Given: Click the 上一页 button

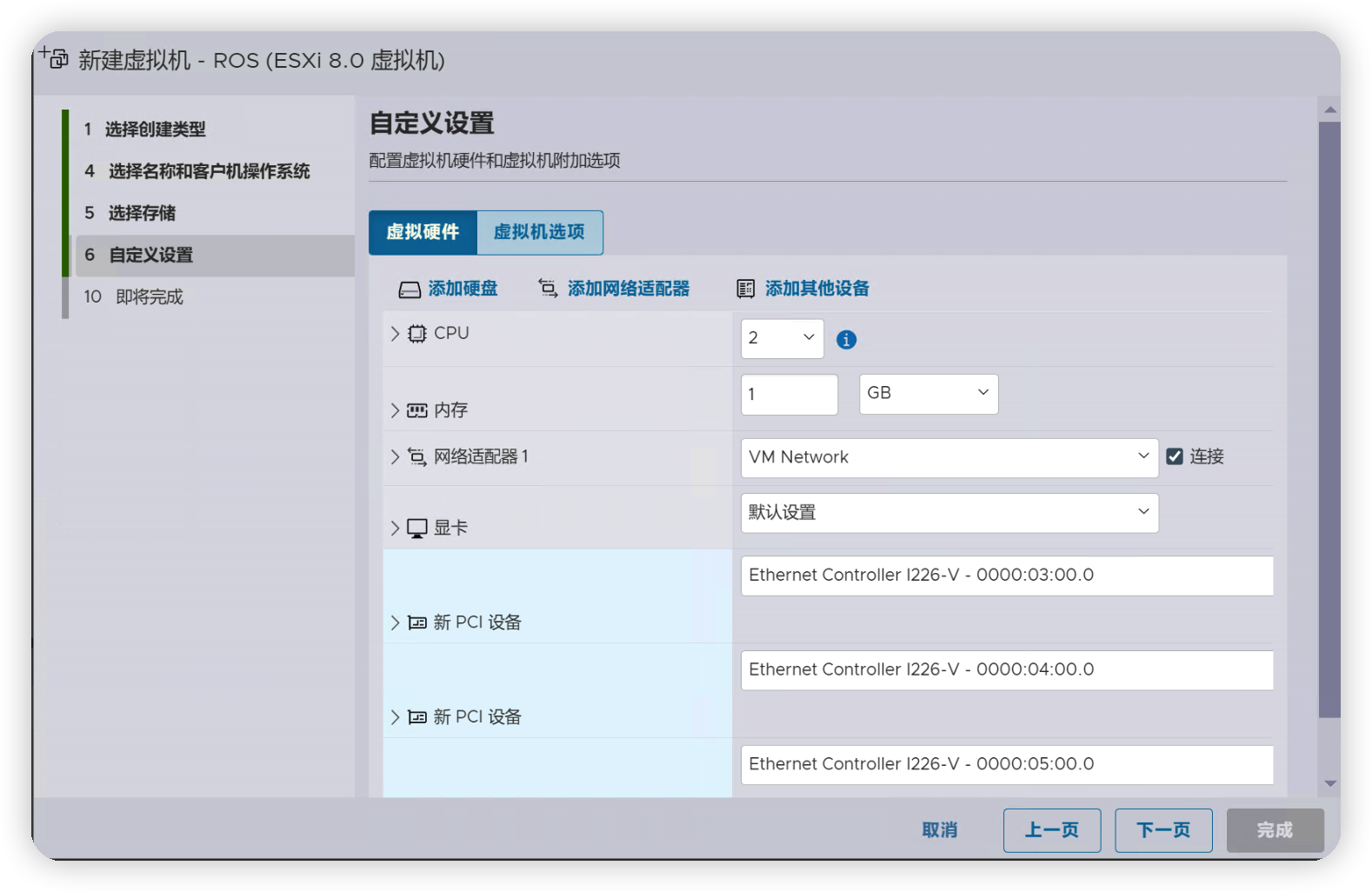Looking at the screenshot, I should click(1052, 831).
